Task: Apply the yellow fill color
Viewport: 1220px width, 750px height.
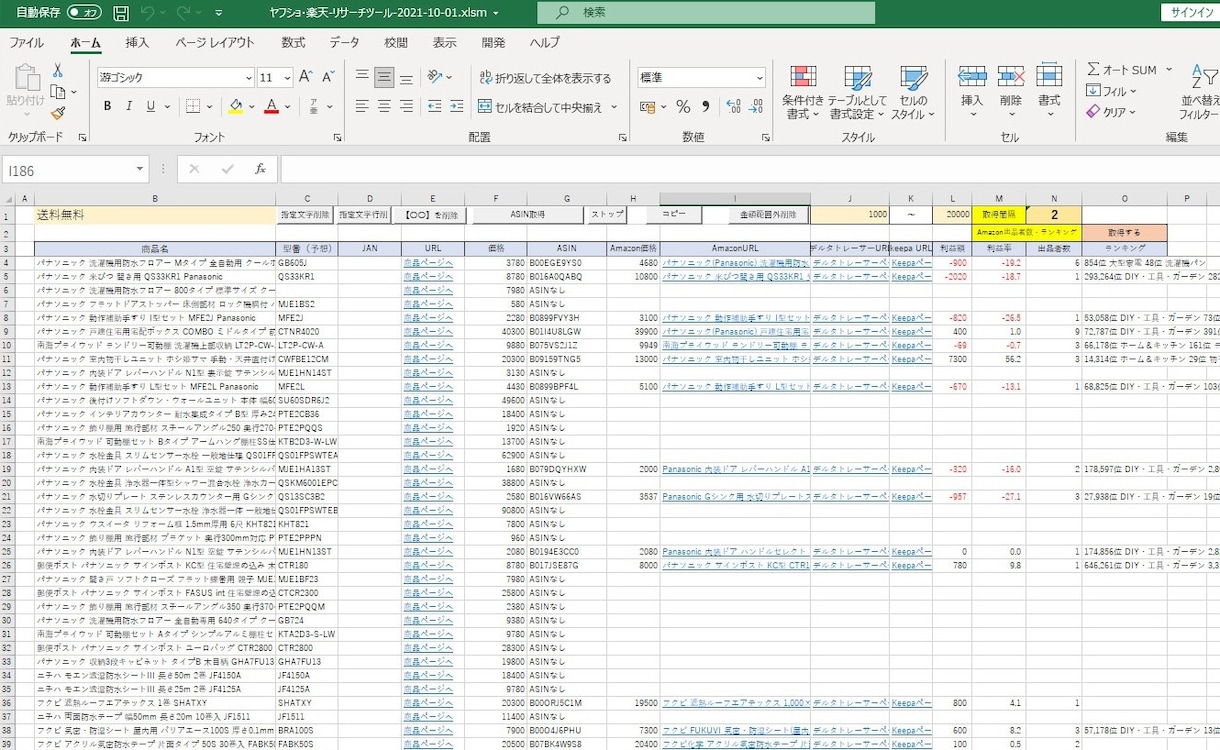Action: 236,106
